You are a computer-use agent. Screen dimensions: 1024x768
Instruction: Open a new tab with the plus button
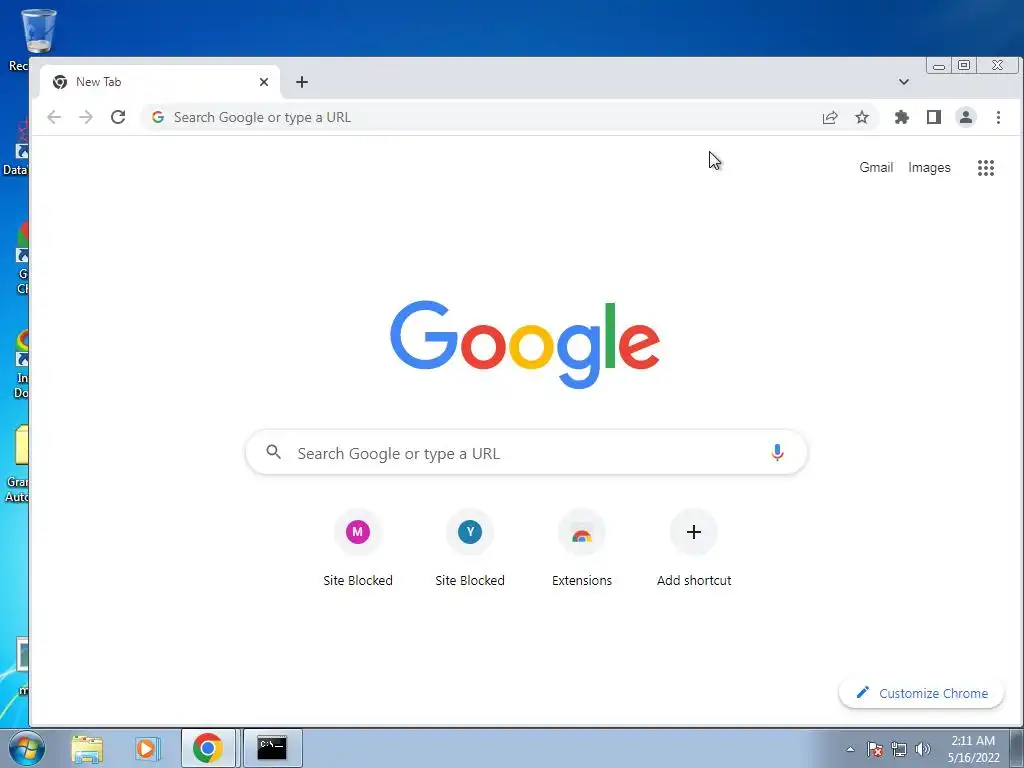[x=302, y=82]
